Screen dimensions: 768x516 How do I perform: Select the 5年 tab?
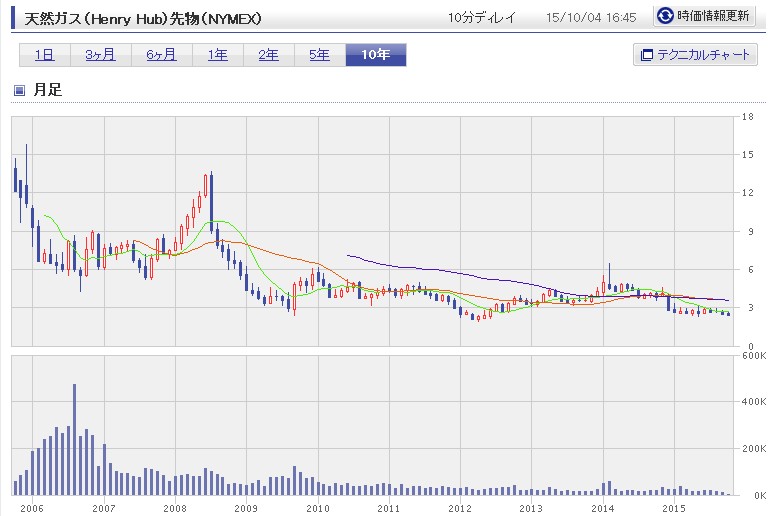tap(319, 55)
